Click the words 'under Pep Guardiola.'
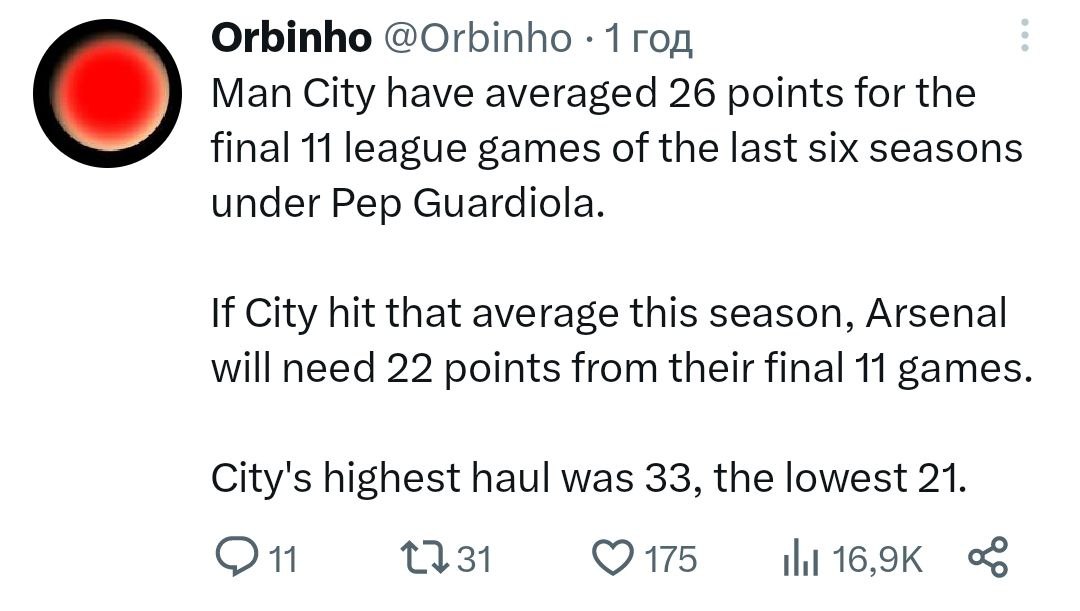The width and height of the screenshot is (1080, 611). tap(408, 203)
